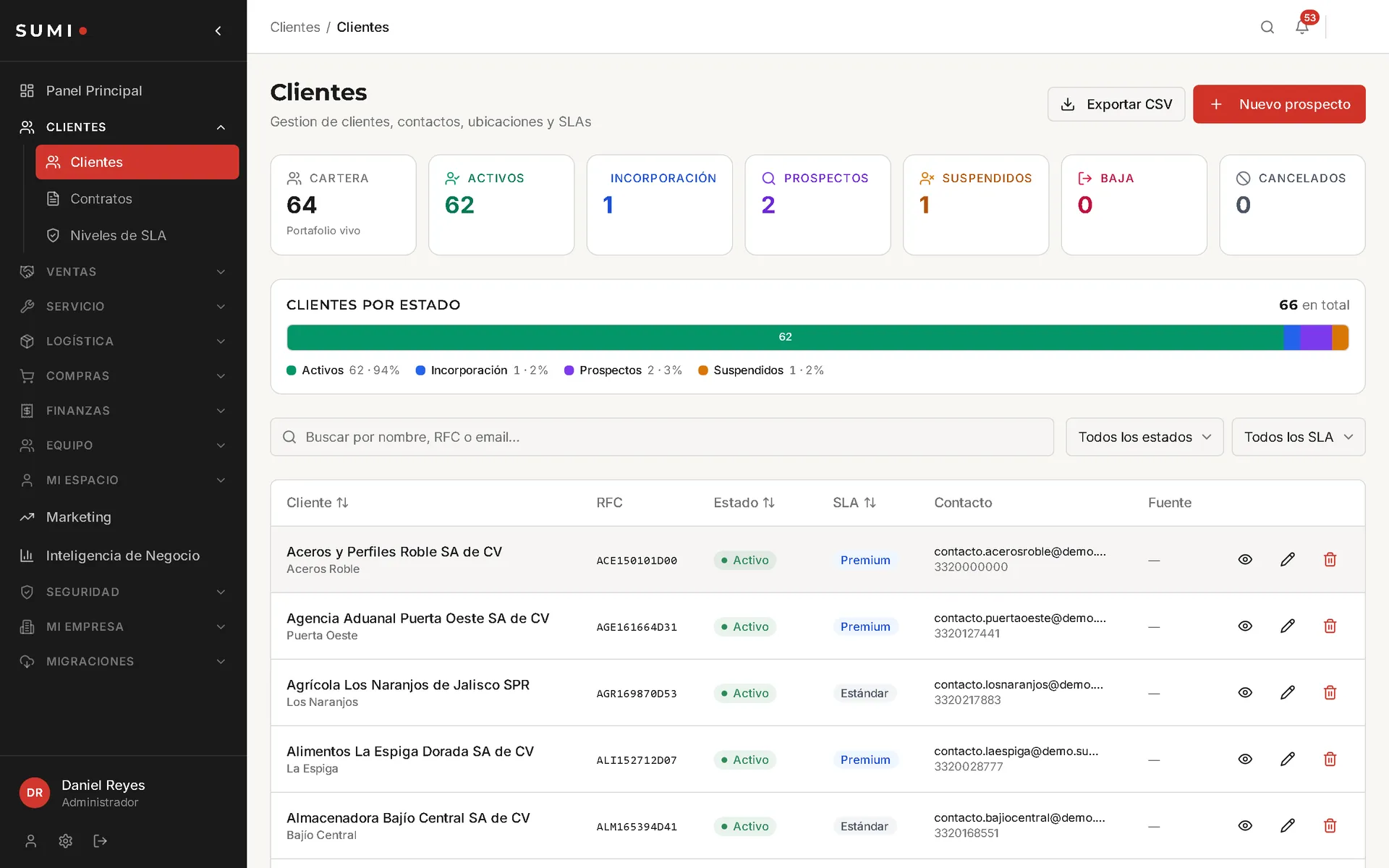Delete Alimentos La Espiga Dorada client

(x=1330, y=759)
